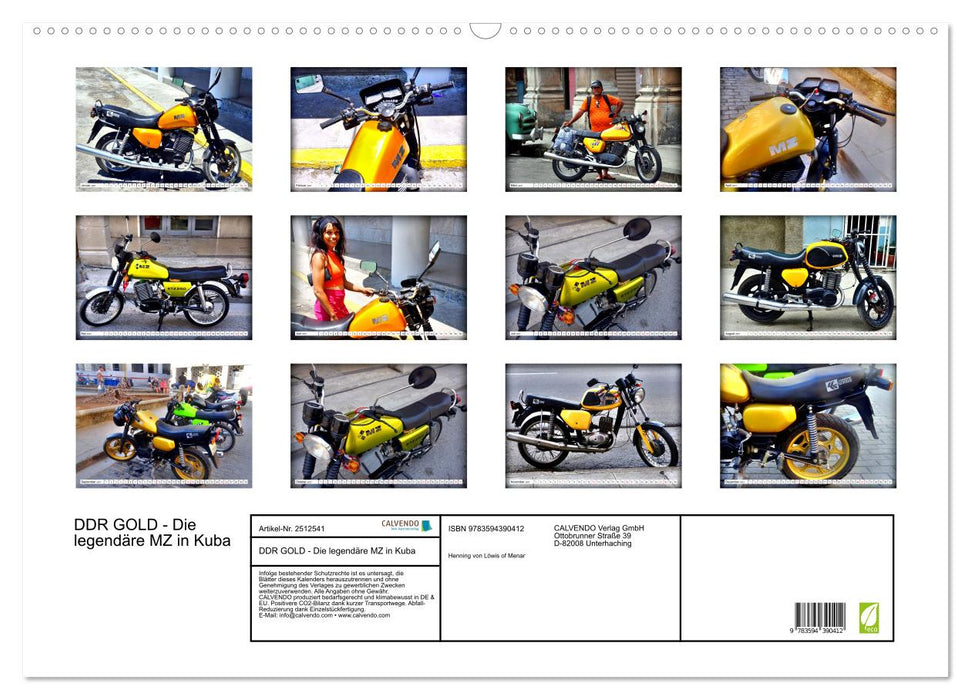971x700 pixels.
Task: Click boxed title 'DDR GOLD - Die legendäre MZ in Kuba'
Action: (337, 551)
